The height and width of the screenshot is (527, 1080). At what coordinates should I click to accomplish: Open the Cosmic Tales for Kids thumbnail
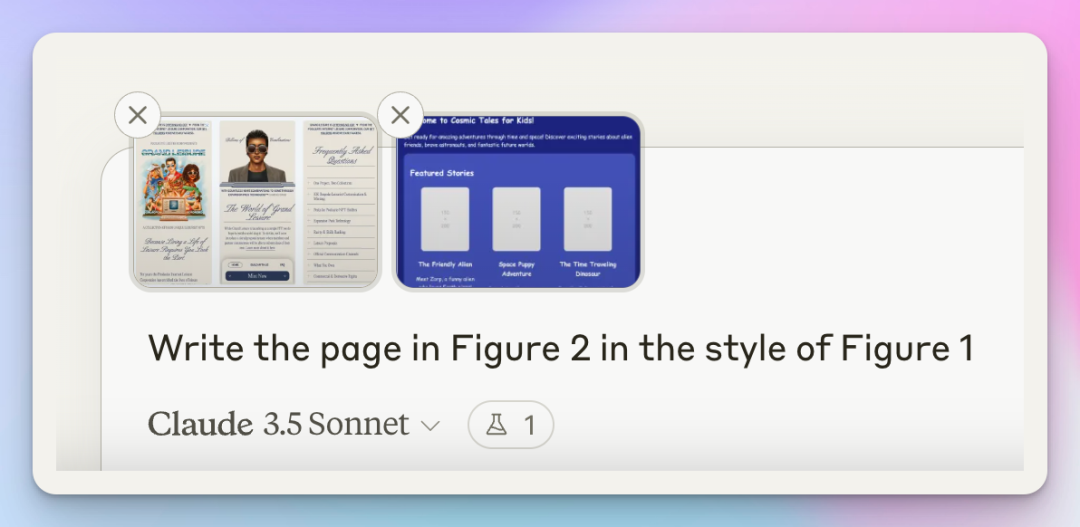(x=518, y=203)
